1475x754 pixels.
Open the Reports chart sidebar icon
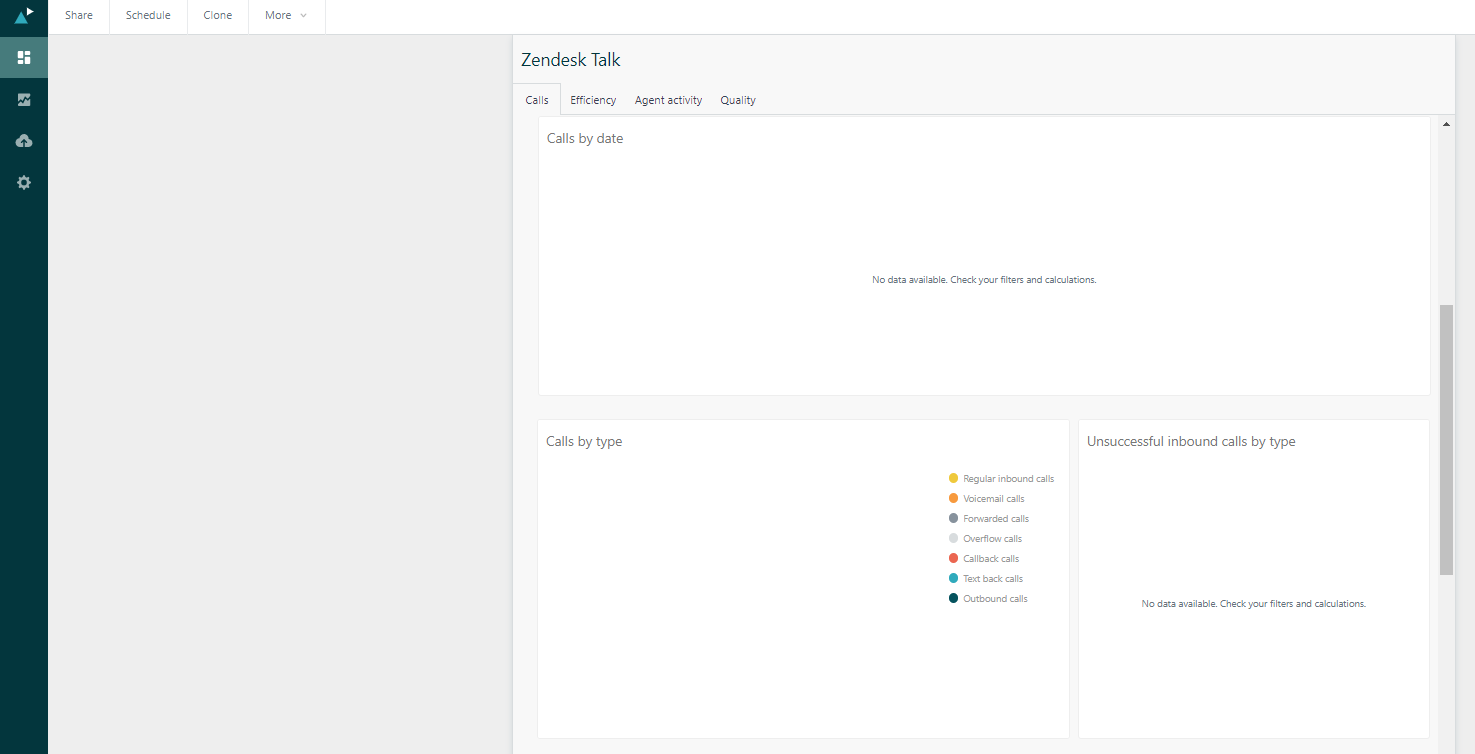pyautogui.click(x=24, y=99)
